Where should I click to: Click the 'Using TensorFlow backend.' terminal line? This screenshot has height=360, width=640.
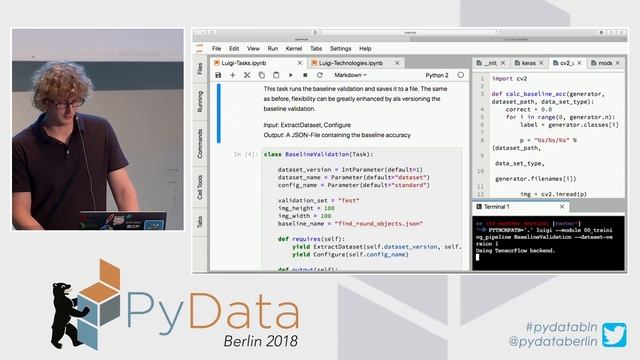[515, 251]
